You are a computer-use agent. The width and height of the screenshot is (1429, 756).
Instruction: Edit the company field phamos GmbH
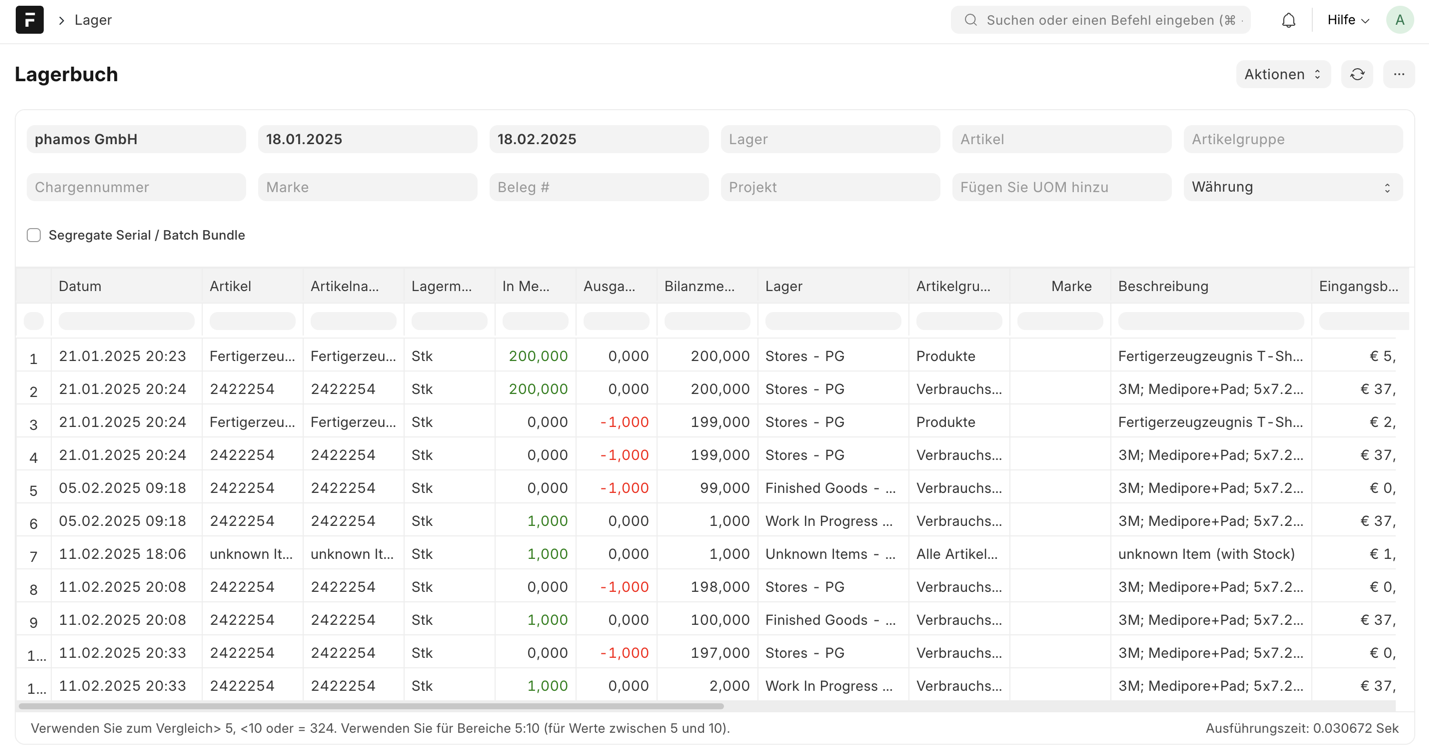coord(136,139)
